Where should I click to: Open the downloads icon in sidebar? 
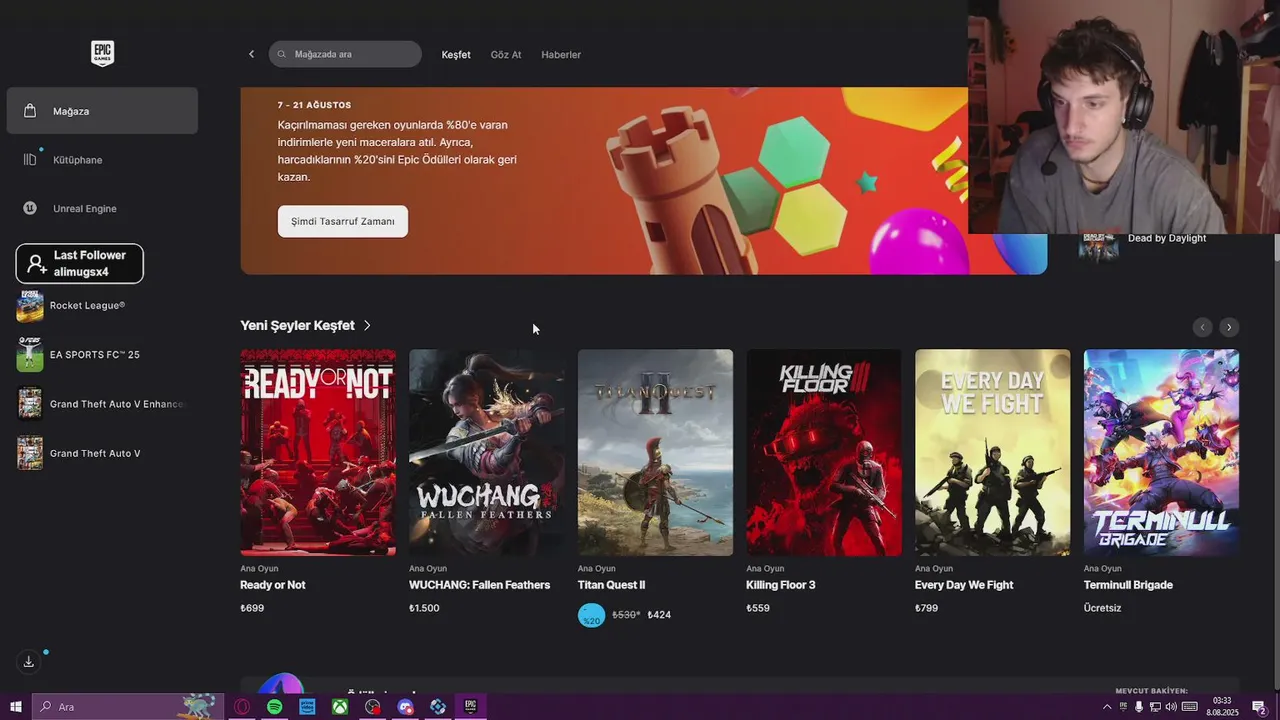tap(29, 661)
